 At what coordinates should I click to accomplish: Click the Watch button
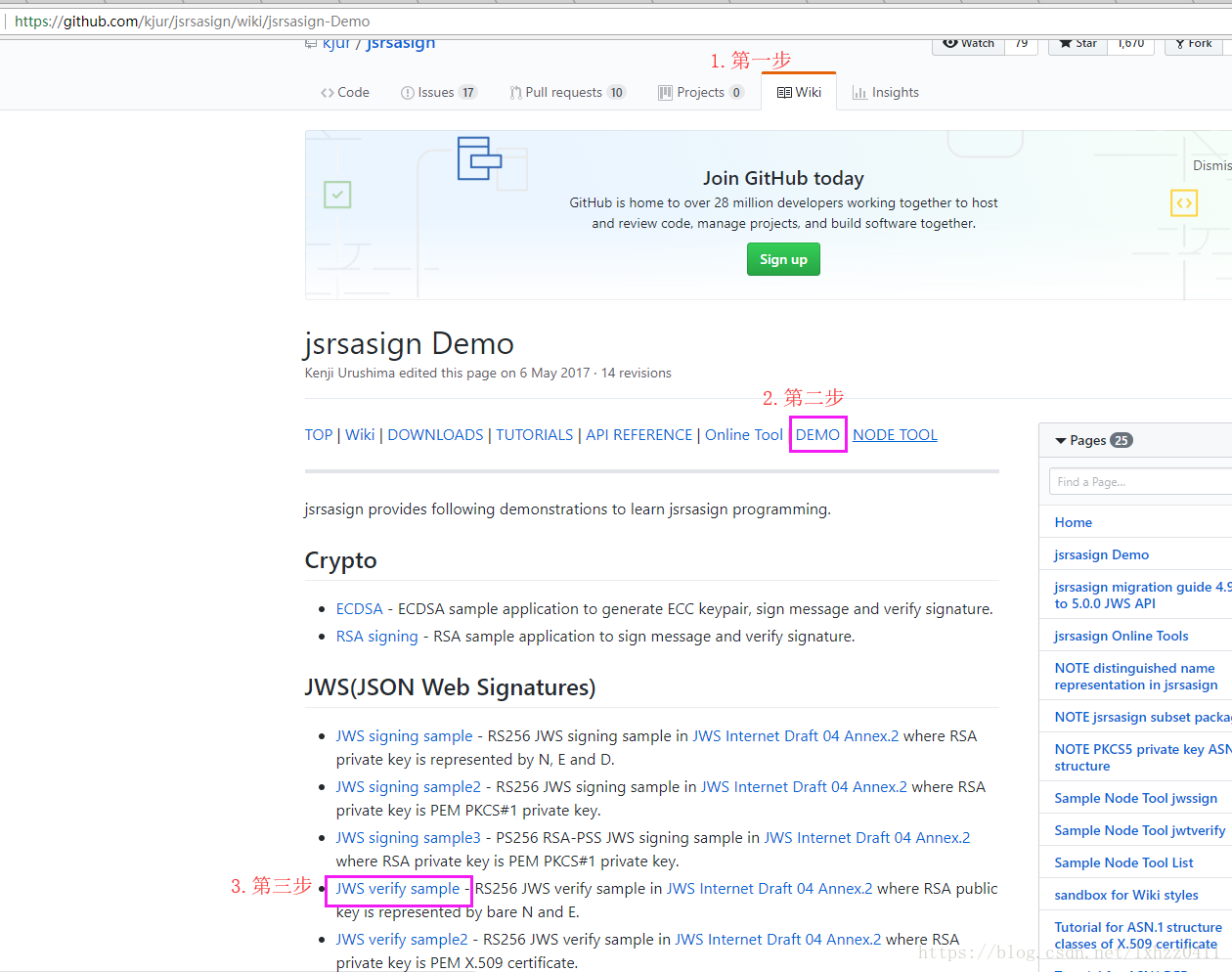[x=968, y=44]
